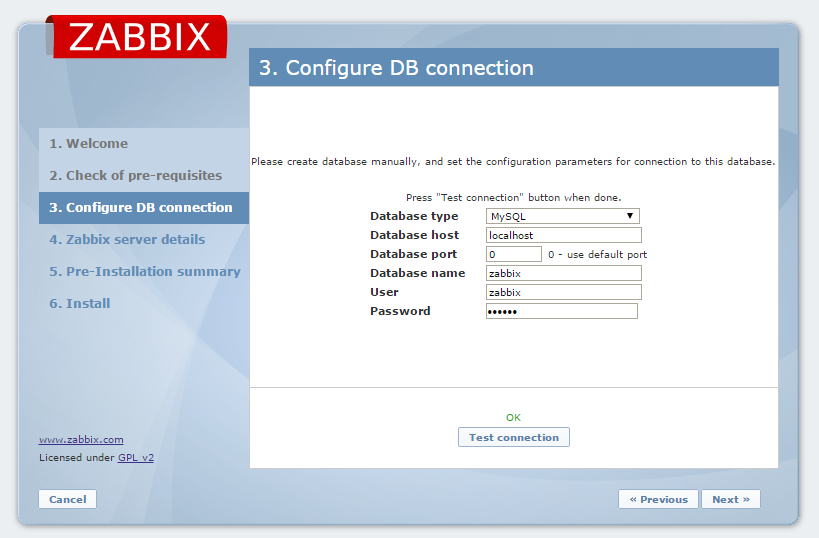Click the Next » button
Screen dimensions: 819x538
[730, 499]
